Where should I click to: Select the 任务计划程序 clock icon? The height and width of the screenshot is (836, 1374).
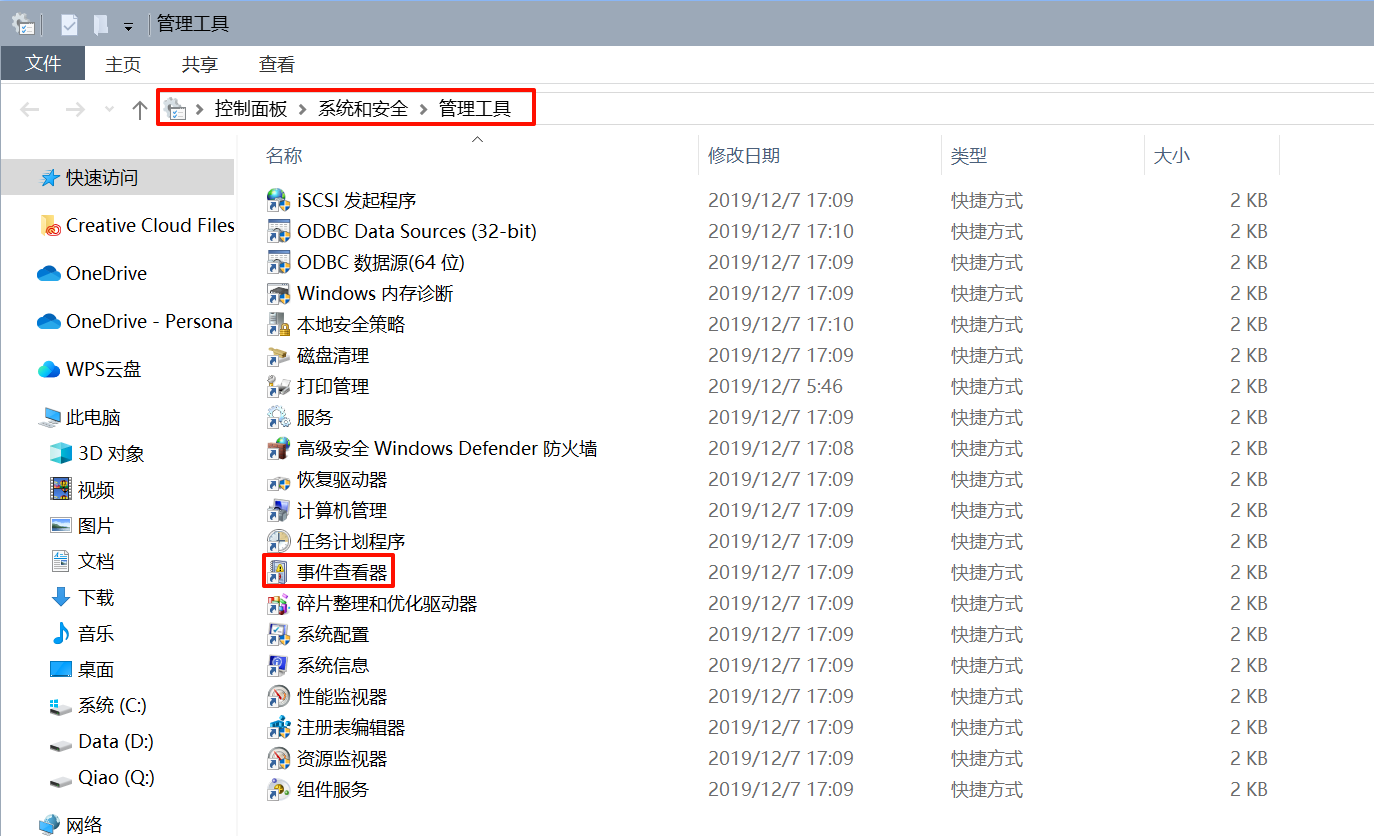[278, 541]
